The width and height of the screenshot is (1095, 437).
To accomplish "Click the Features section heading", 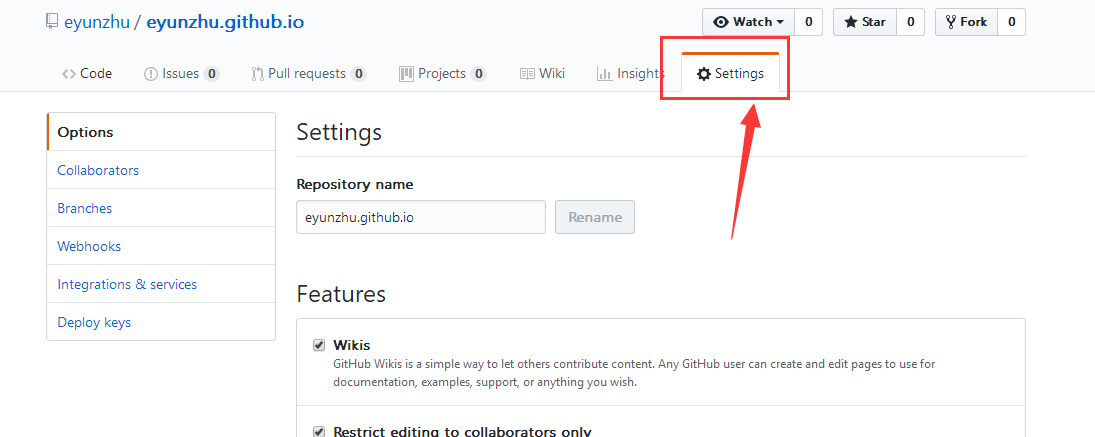I will (341, 294).
